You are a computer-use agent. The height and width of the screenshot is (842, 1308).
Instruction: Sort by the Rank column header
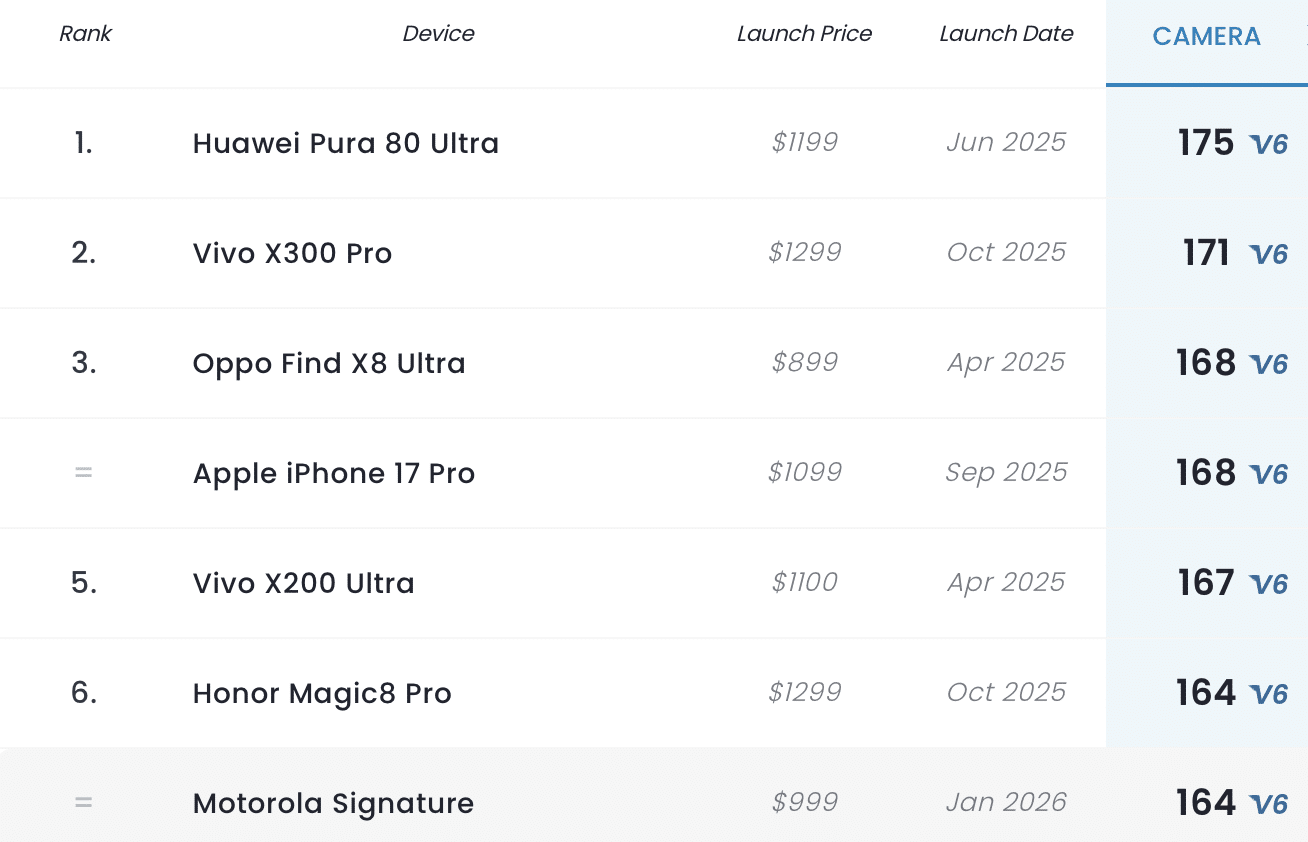click(85, 34)
